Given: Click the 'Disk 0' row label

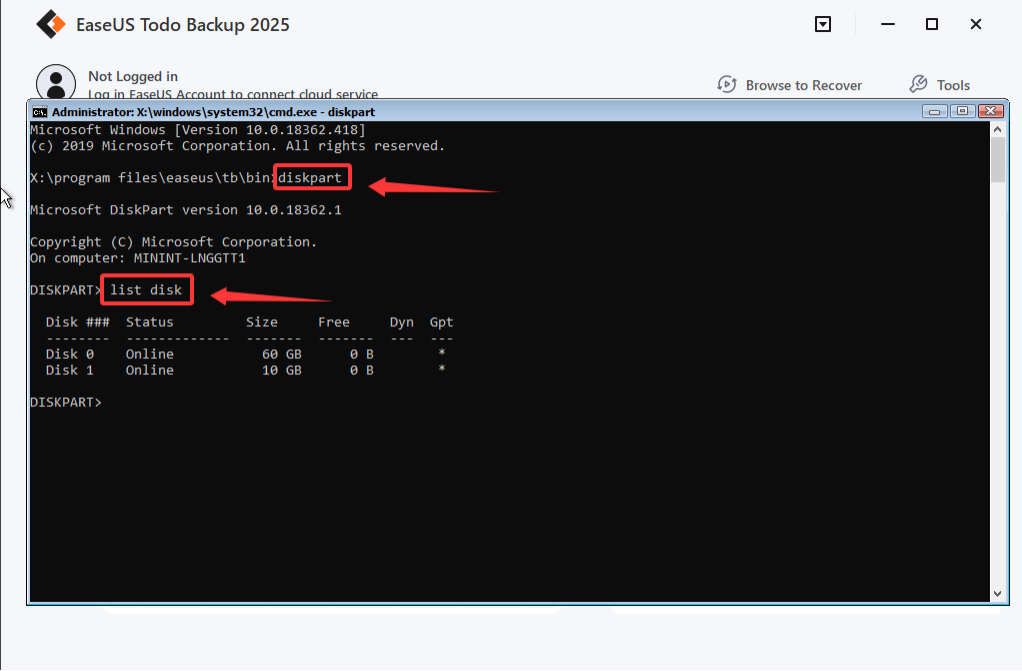Looking at the screenshot, I should (x=70, y=354).
